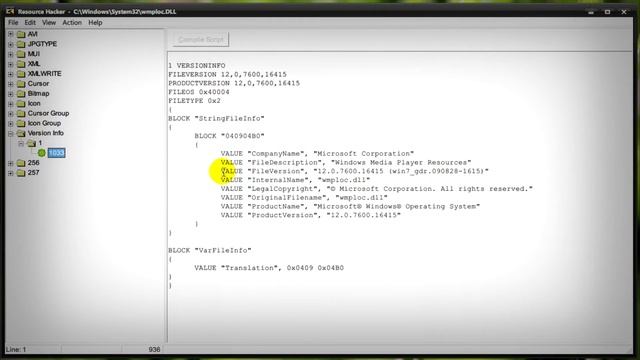Click the line "PRODUCTVERSION 12,0,7600,16415"
640x360 pixels.
(234, 83)
